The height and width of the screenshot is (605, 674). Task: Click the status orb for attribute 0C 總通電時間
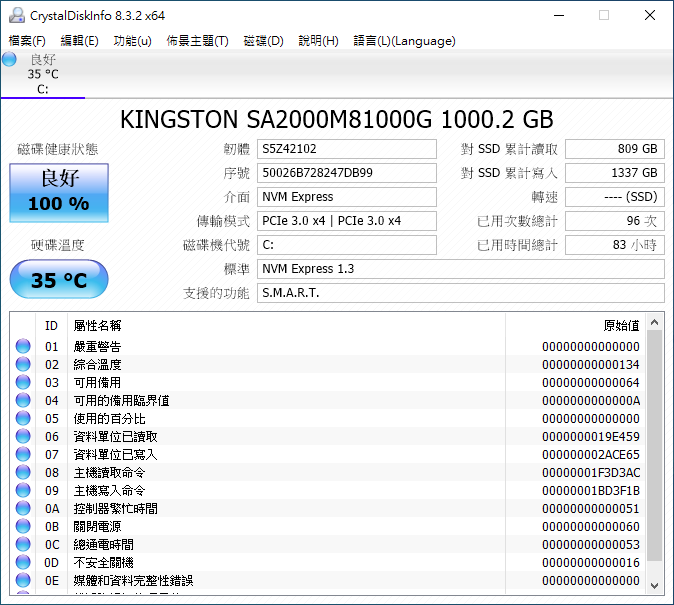pos(23,544)
